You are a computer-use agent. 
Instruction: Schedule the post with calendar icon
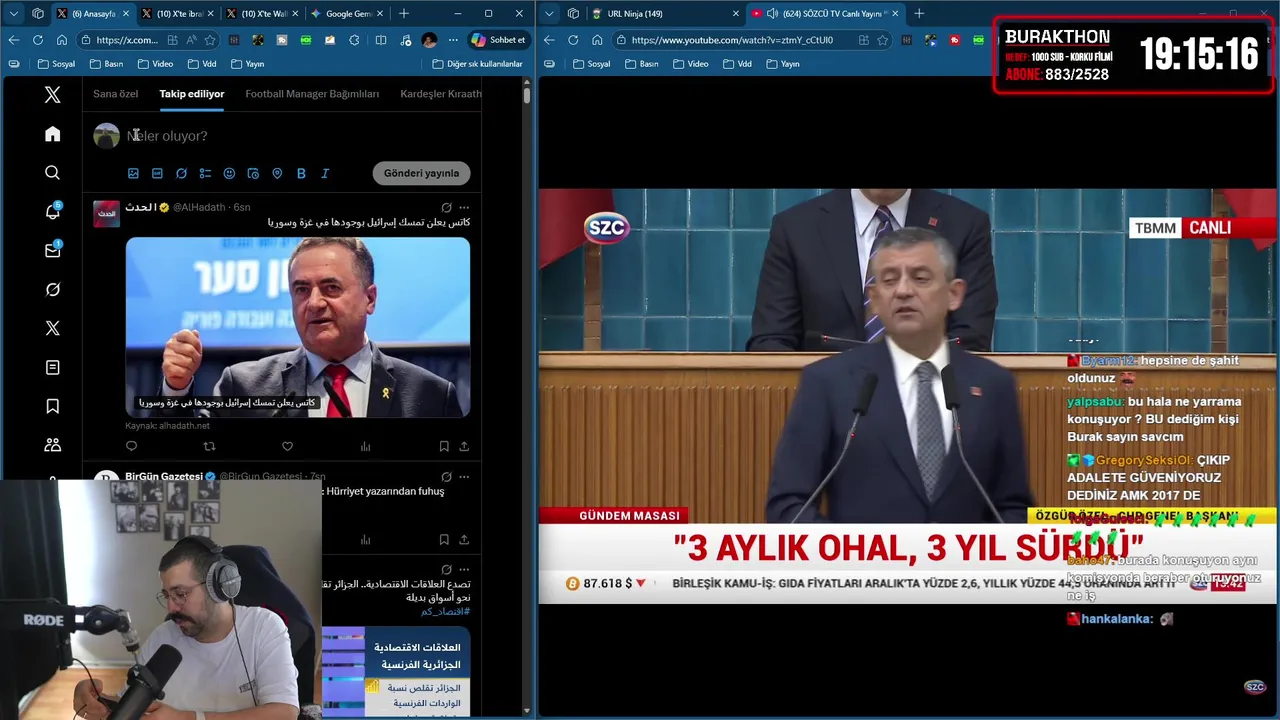pos(253,173)
